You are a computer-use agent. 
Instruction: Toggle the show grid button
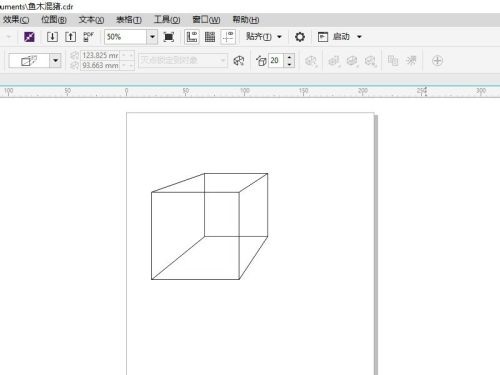[210, 37]
